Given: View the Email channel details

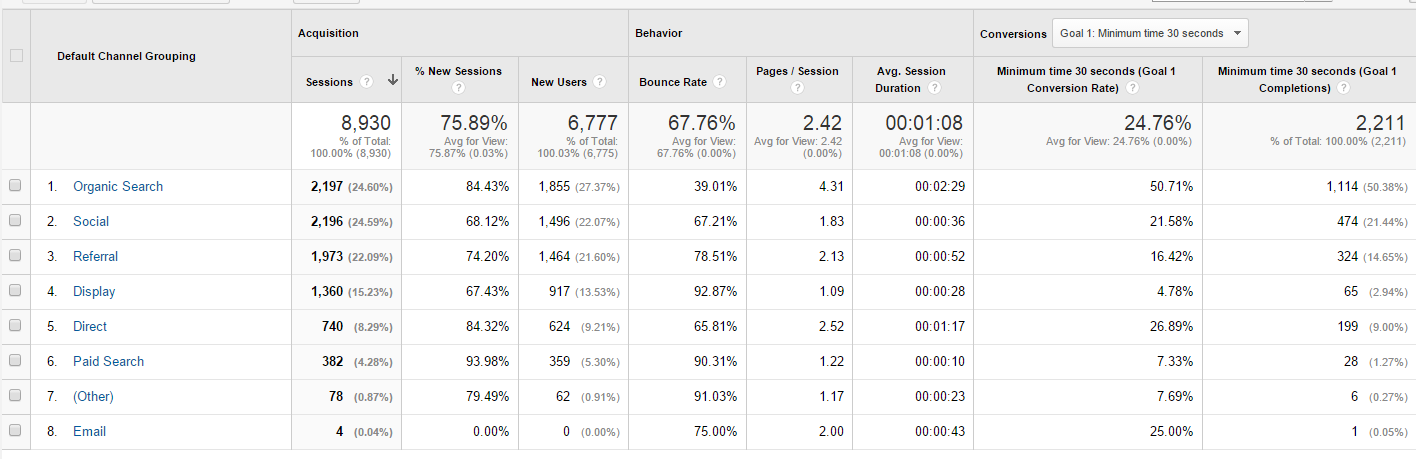Looking at the screenshot, I should tap(89, 432).
